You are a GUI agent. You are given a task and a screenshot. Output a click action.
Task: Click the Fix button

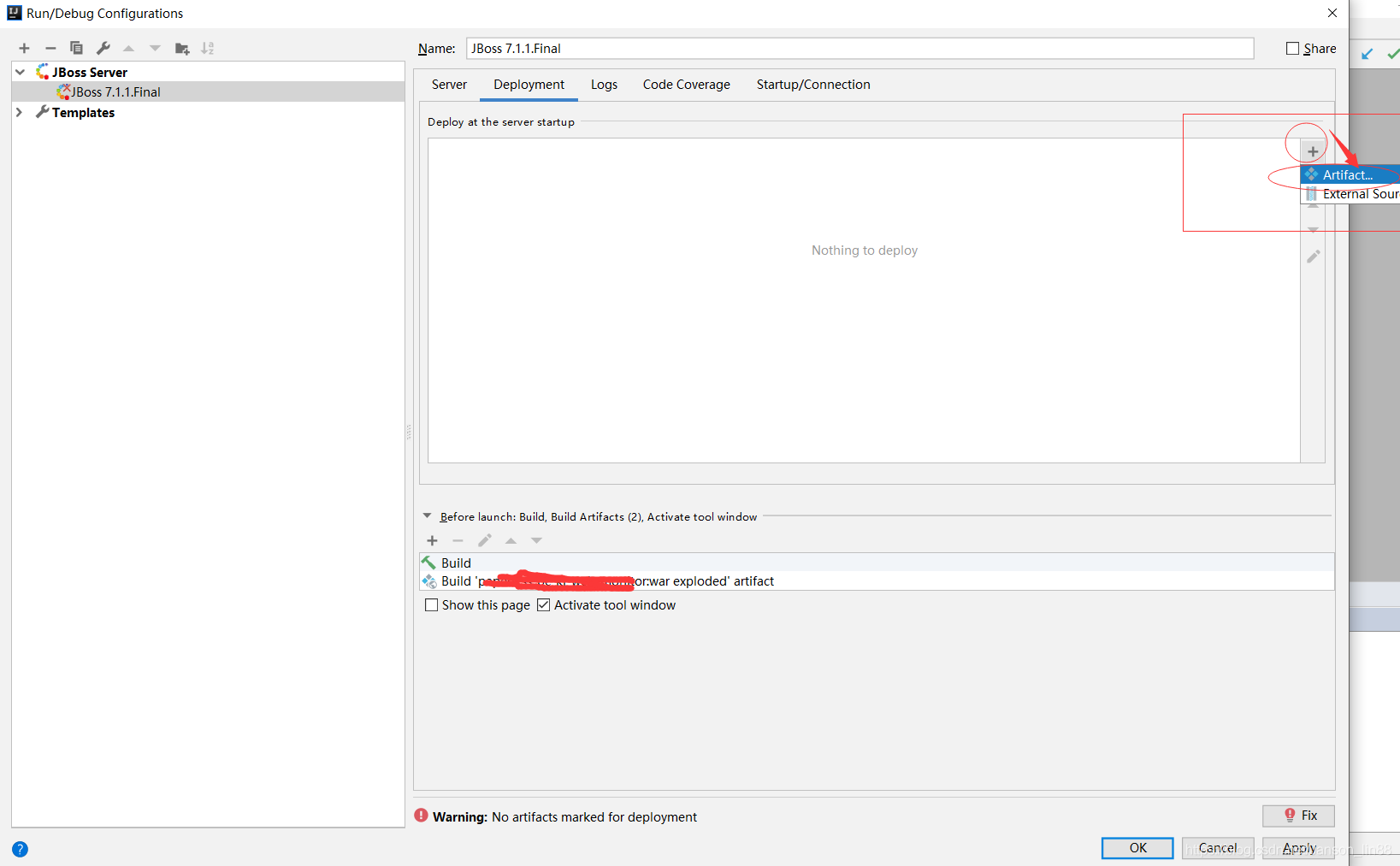coord(1298,816)
